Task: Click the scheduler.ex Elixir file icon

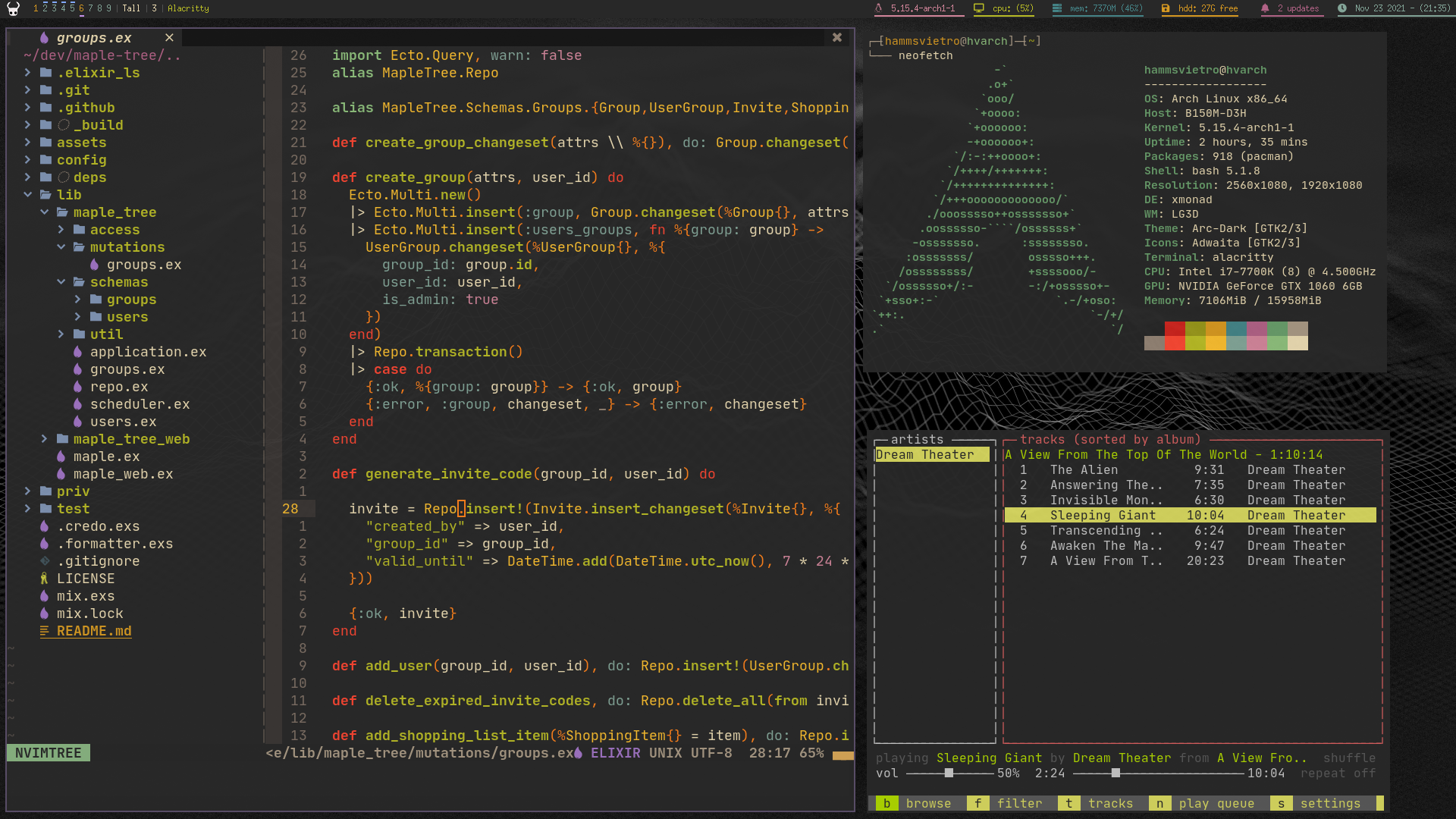Action: (77, 404)
